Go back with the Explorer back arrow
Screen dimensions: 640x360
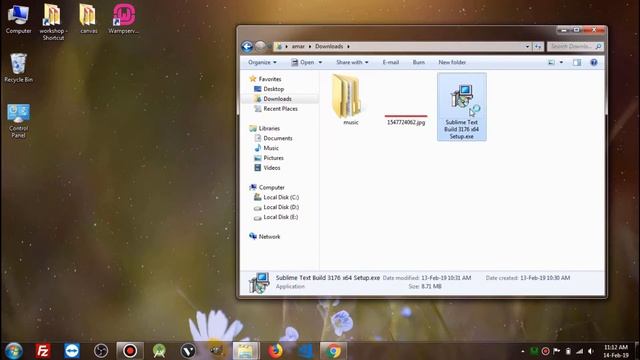pyautogui.click(x=247, y=47)
